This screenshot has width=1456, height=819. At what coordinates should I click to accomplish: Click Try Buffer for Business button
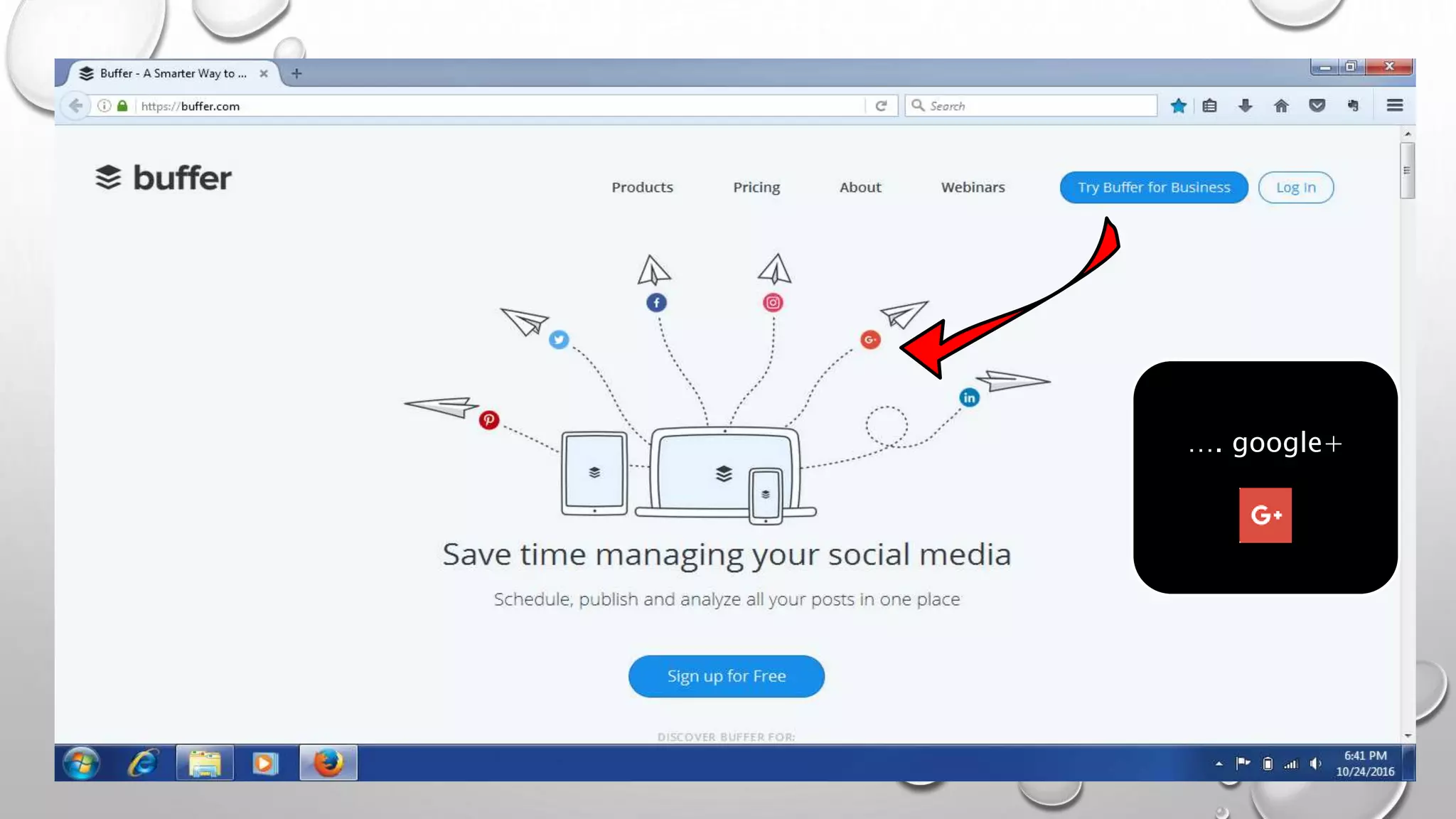coord(1153,188)
